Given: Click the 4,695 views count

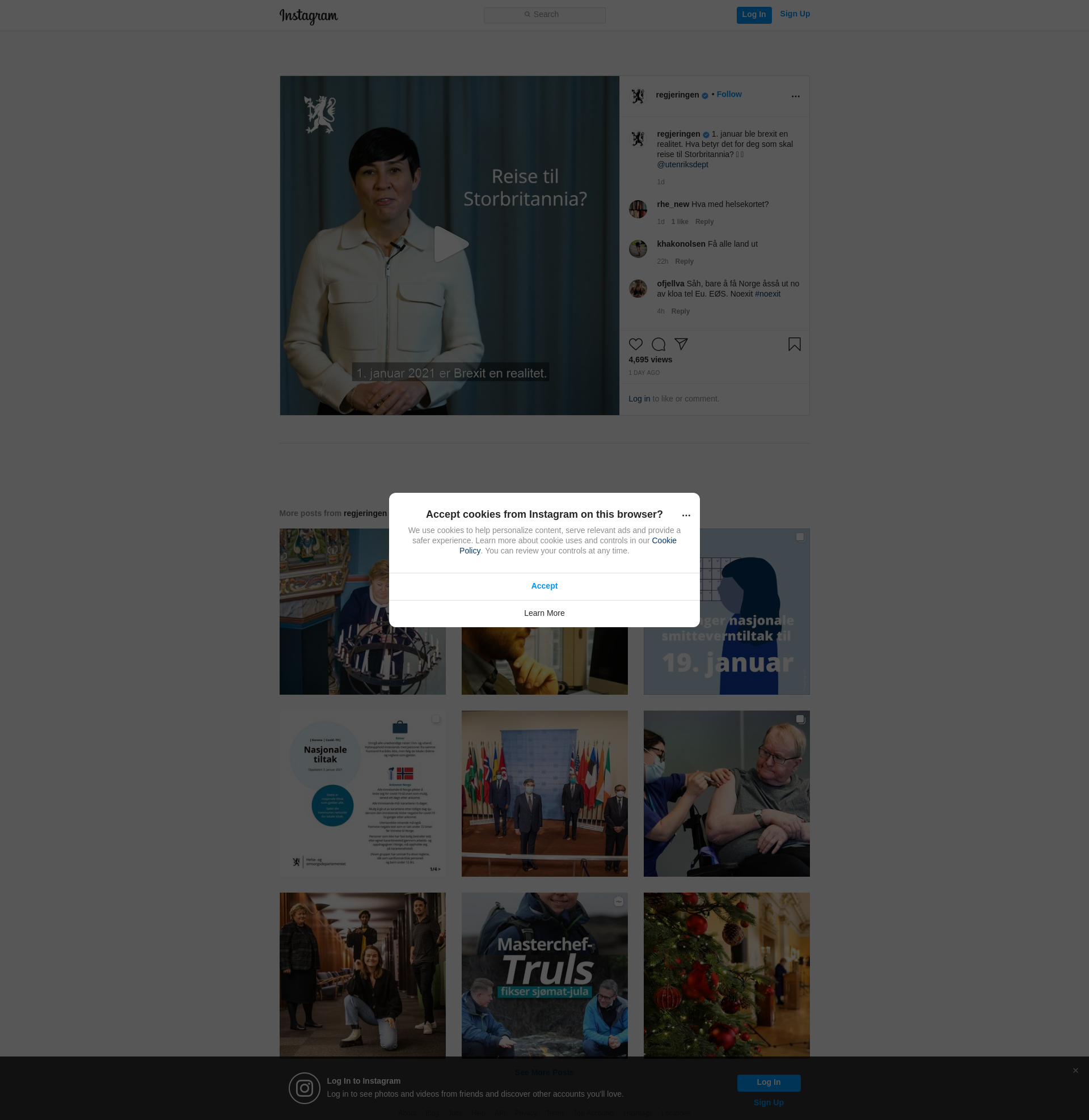Looking at the screenshot, I should (x=651, y=360).
